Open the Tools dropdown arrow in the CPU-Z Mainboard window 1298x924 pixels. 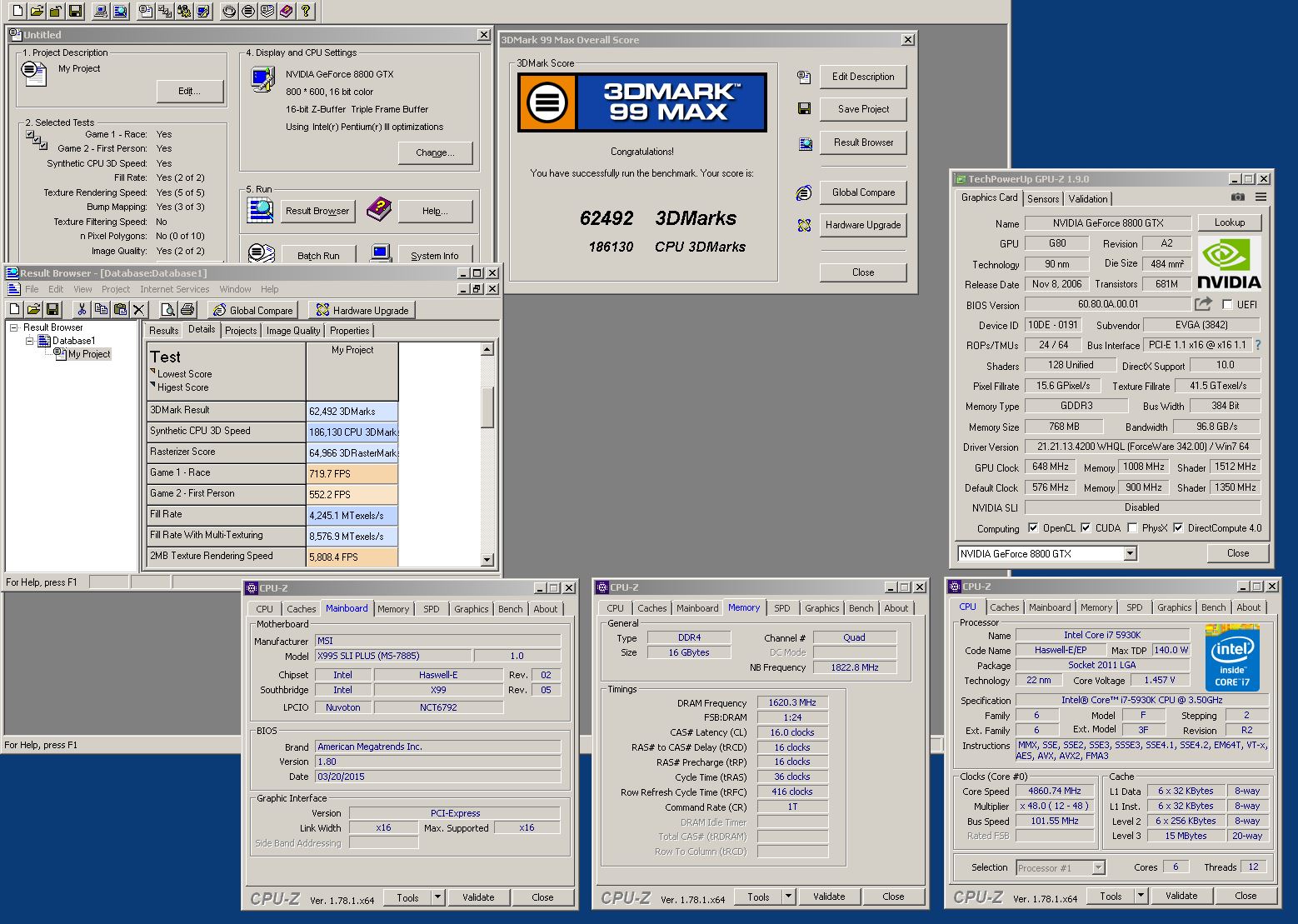[x=438, y=897]
